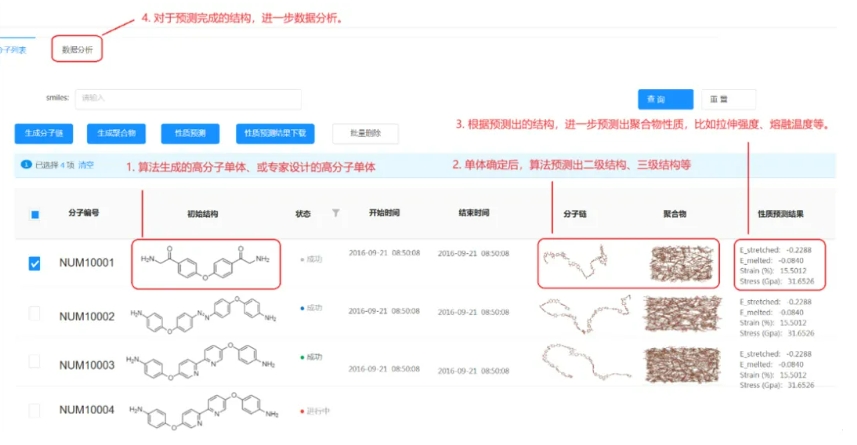The width and height of the screenshot is (857, 445).
Task: Open the polymer image in NUM10003 row
Action: pyautogui.click(x=681, y=364)
